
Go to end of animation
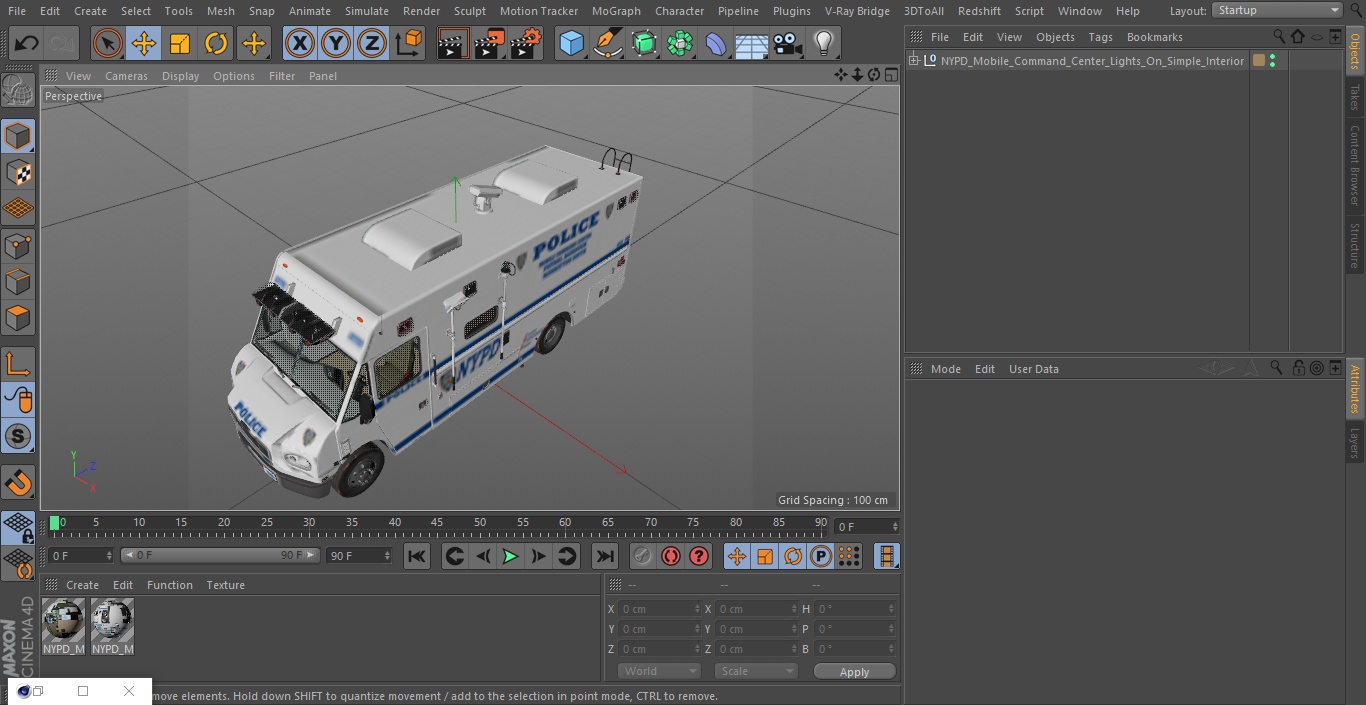[605, 556]
